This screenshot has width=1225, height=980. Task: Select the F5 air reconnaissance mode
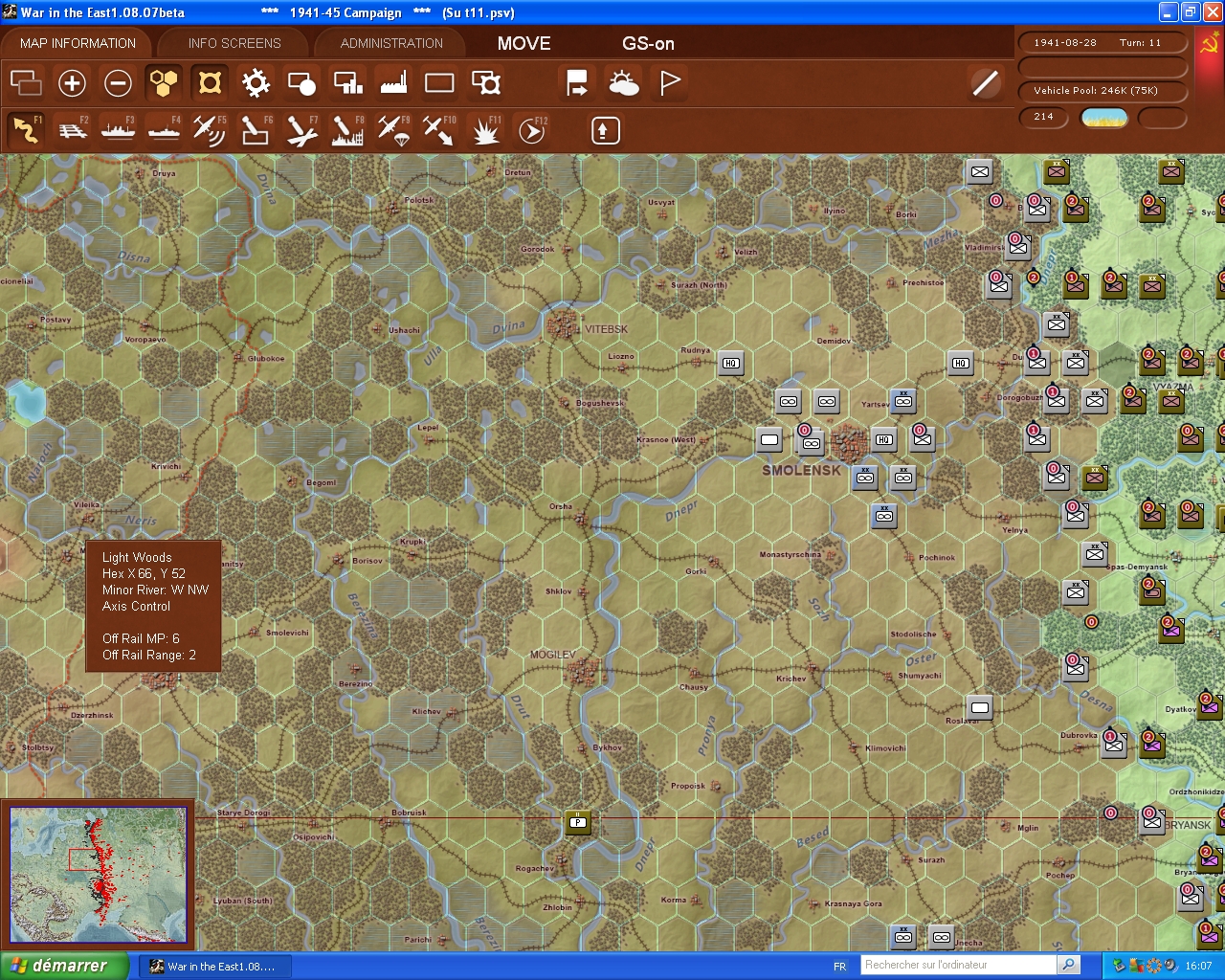click(x=210, y=129)
